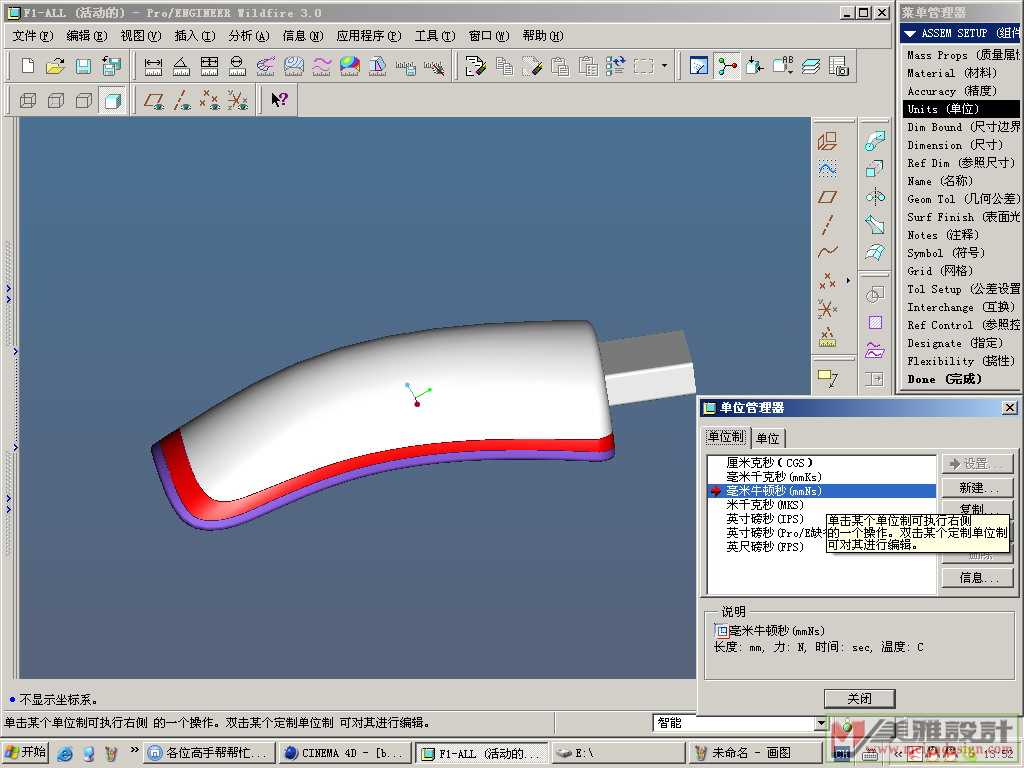Click the Mirror tool in the right toolbar

tap(875, 196)
